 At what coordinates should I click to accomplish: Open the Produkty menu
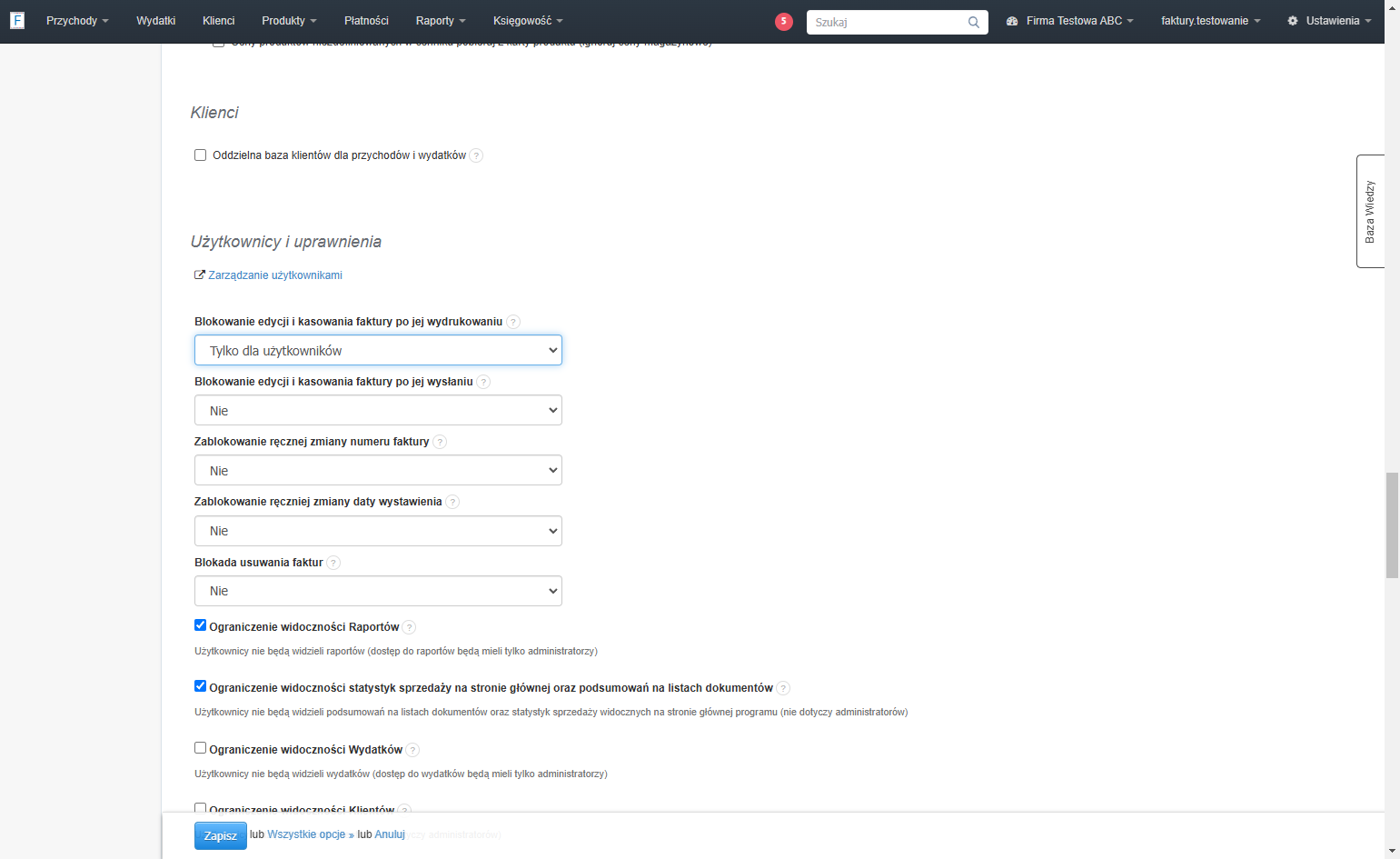(289, 21)
